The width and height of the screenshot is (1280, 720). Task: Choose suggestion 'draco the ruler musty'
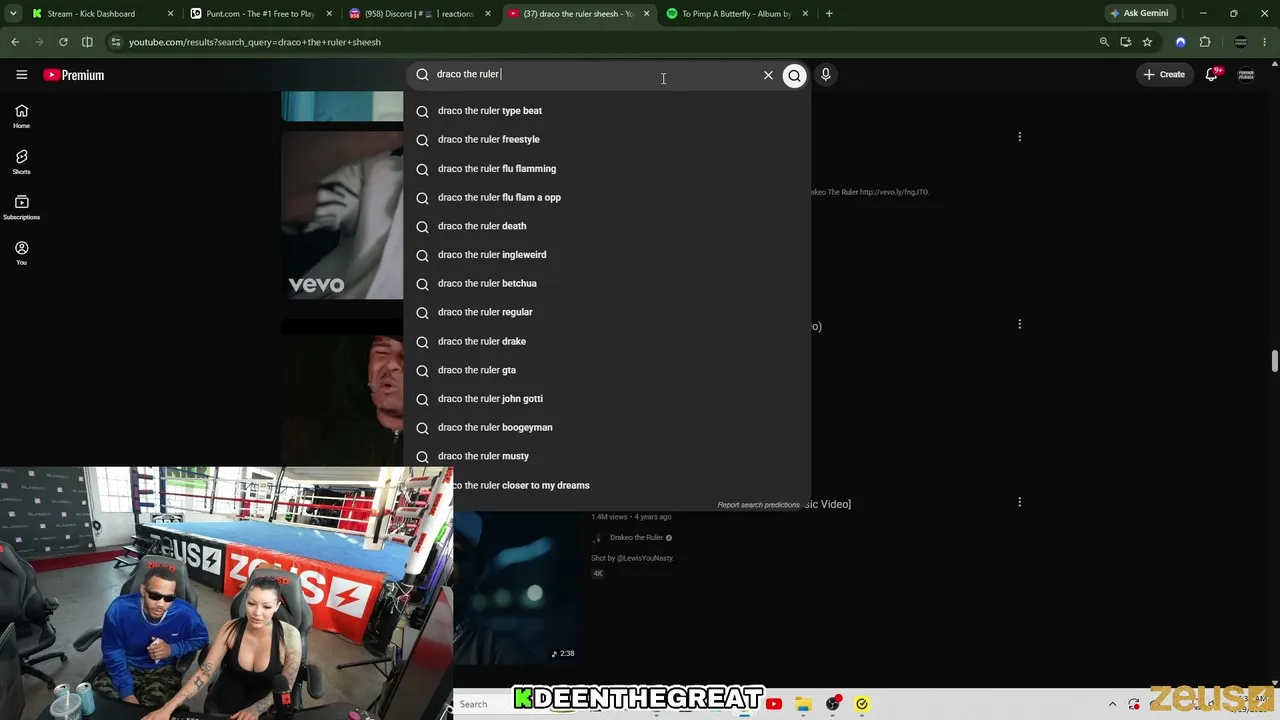click(606, 456)
